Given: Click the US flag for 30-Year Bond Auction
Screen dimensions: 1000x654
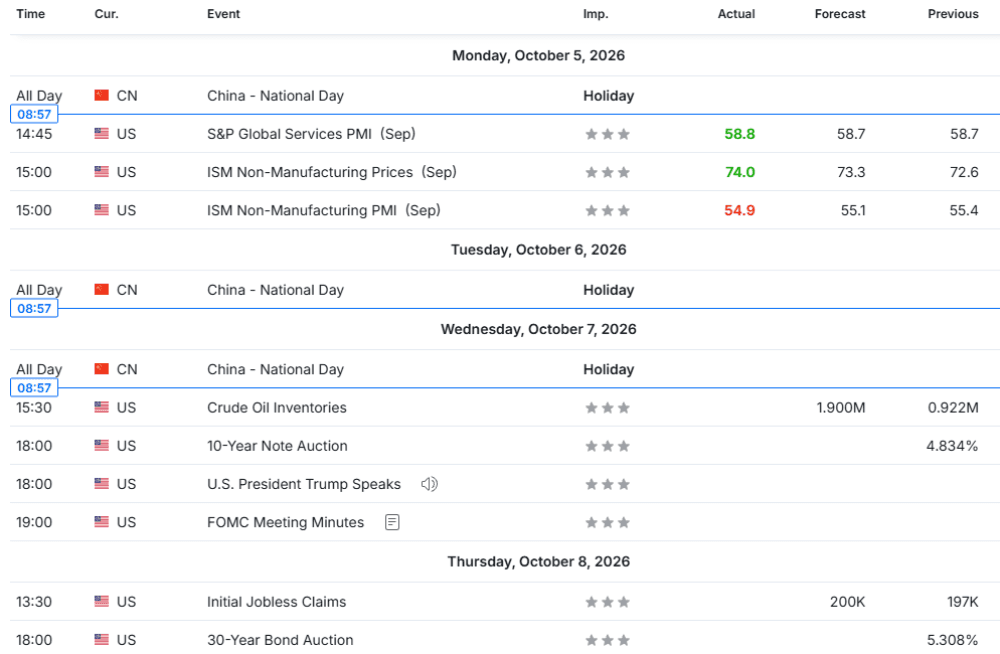Looking at the screenshot, I should pyautogui.click(x=101, y=639).
